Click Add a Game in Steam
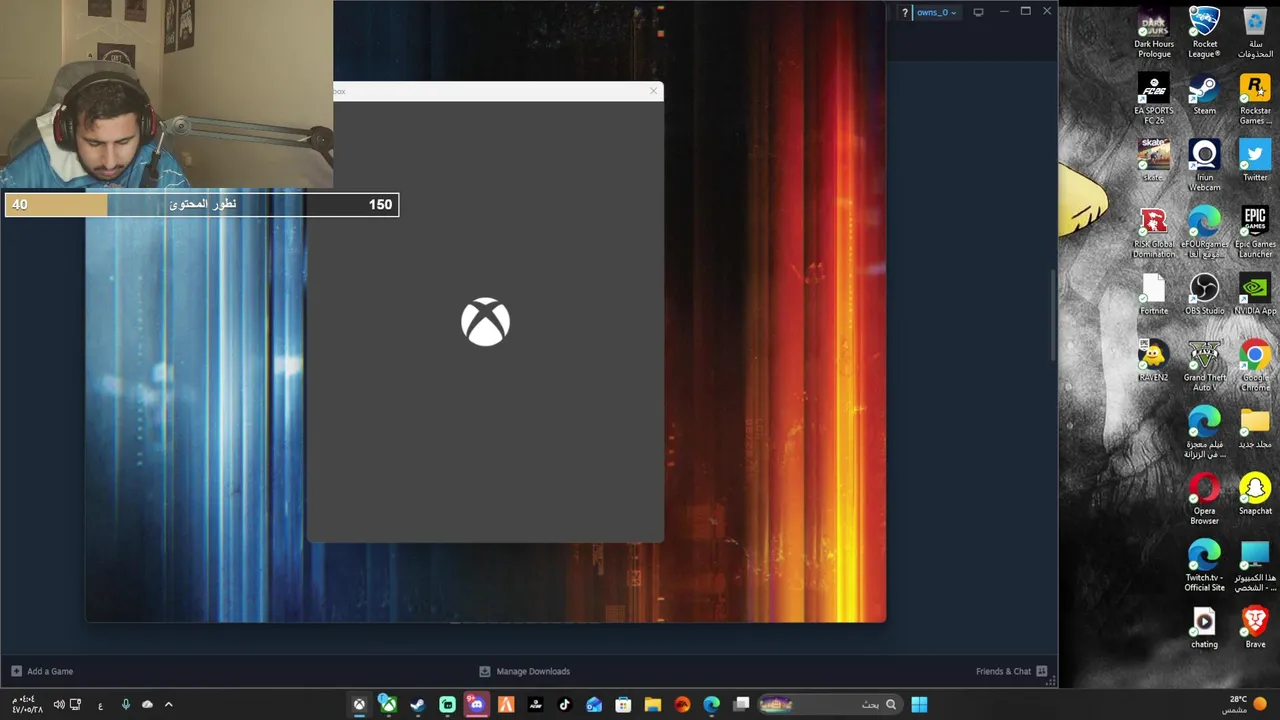The image size is (1280, 720). click(x=42, y=671)
